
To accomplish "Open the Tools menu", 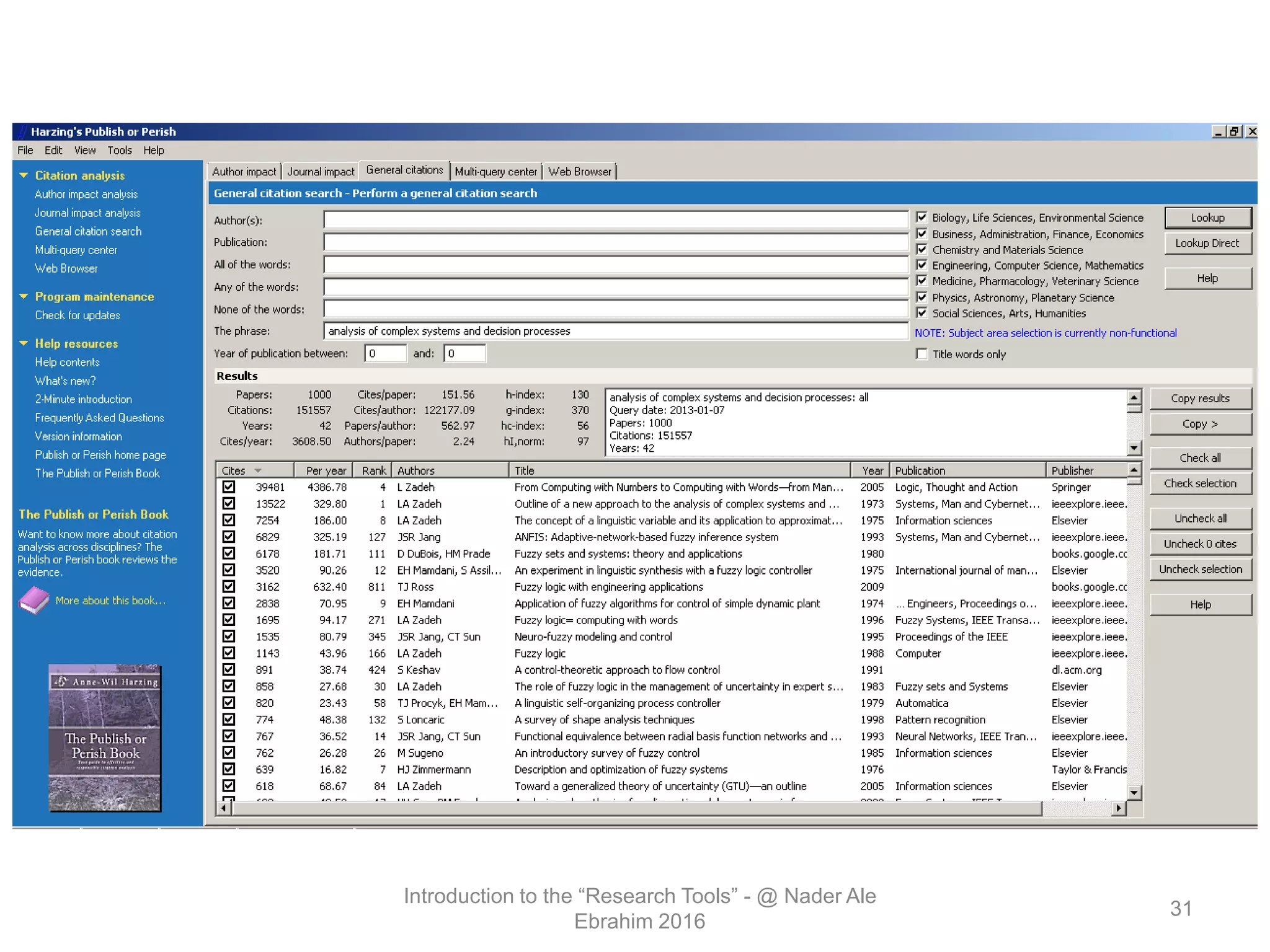I will click(x=119, y=151).
